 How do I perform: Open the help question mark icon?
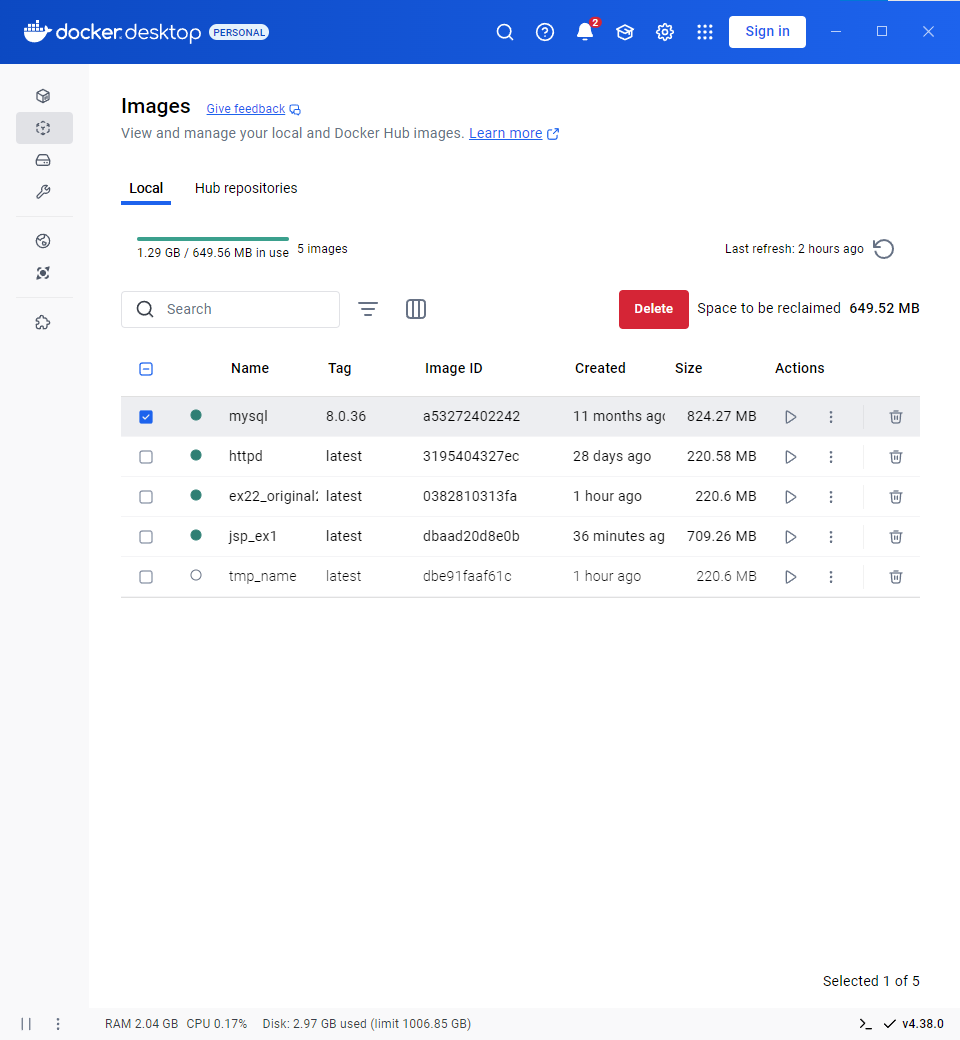point(545,32)
